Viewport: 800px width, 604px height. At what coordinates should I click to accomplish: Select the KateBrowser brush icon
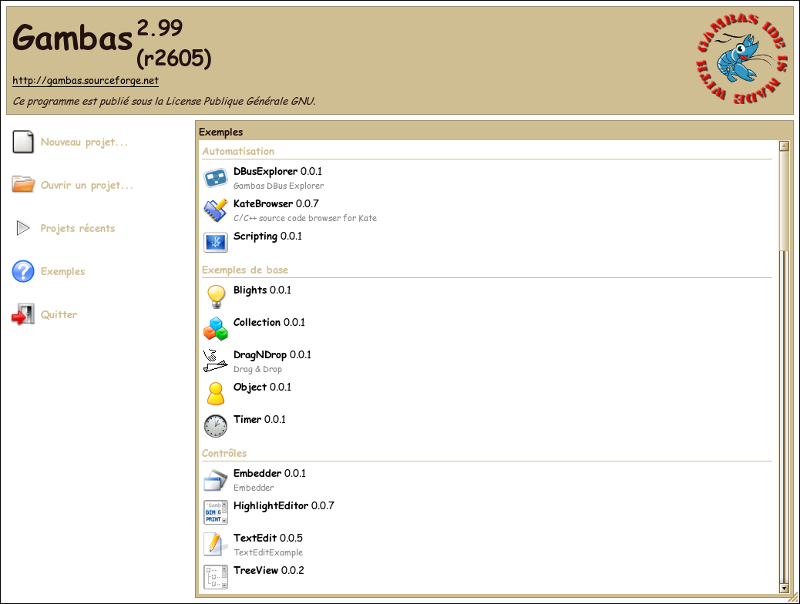pyautogui.click(x=215, y=210)
